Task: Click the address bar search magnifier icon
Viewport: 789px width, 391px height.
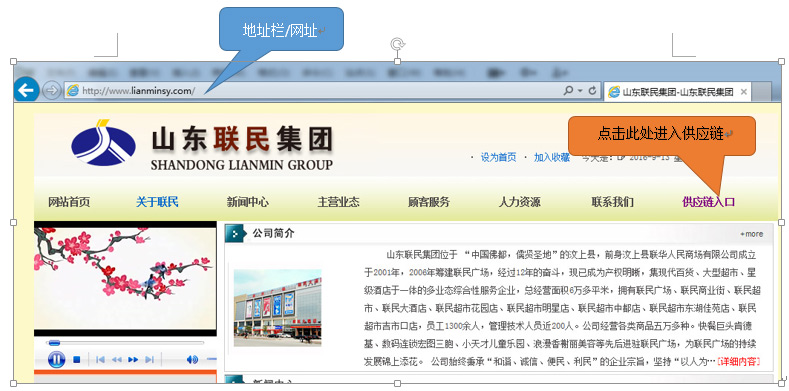Action: [568, 91]
